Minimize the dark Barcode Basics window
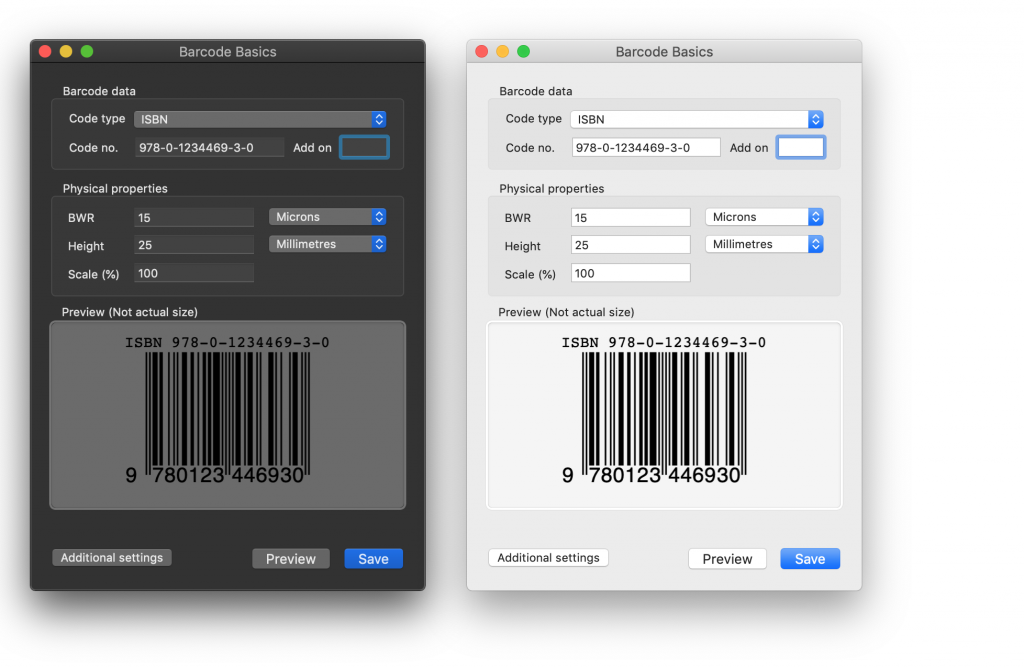Screen dimensions: 1024x668 [x=66, y=52]
